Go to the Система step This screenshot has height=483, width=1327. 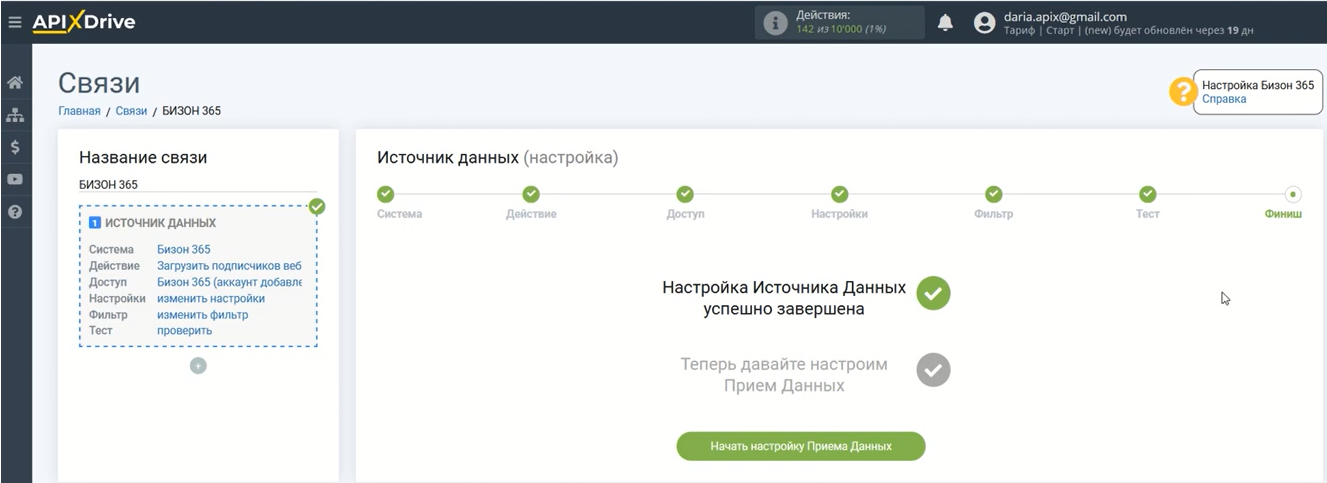click(x=385, y=194)
